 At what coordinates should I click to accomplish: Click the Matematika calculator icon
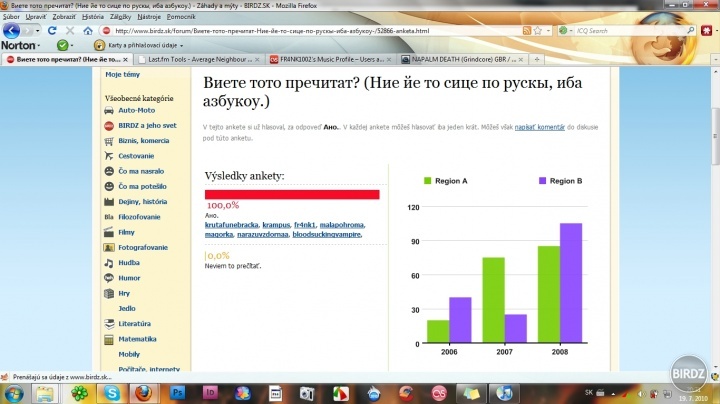109,340
